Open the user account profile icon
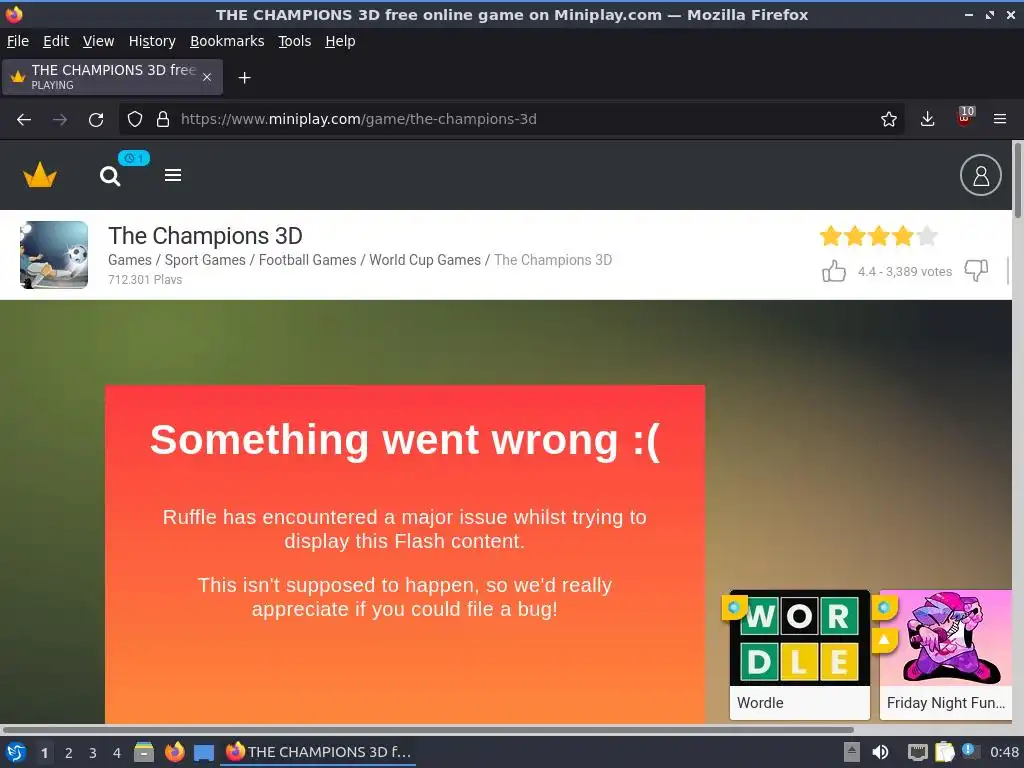The height and width of the screenshot is (768, 1024). [980, 175]
